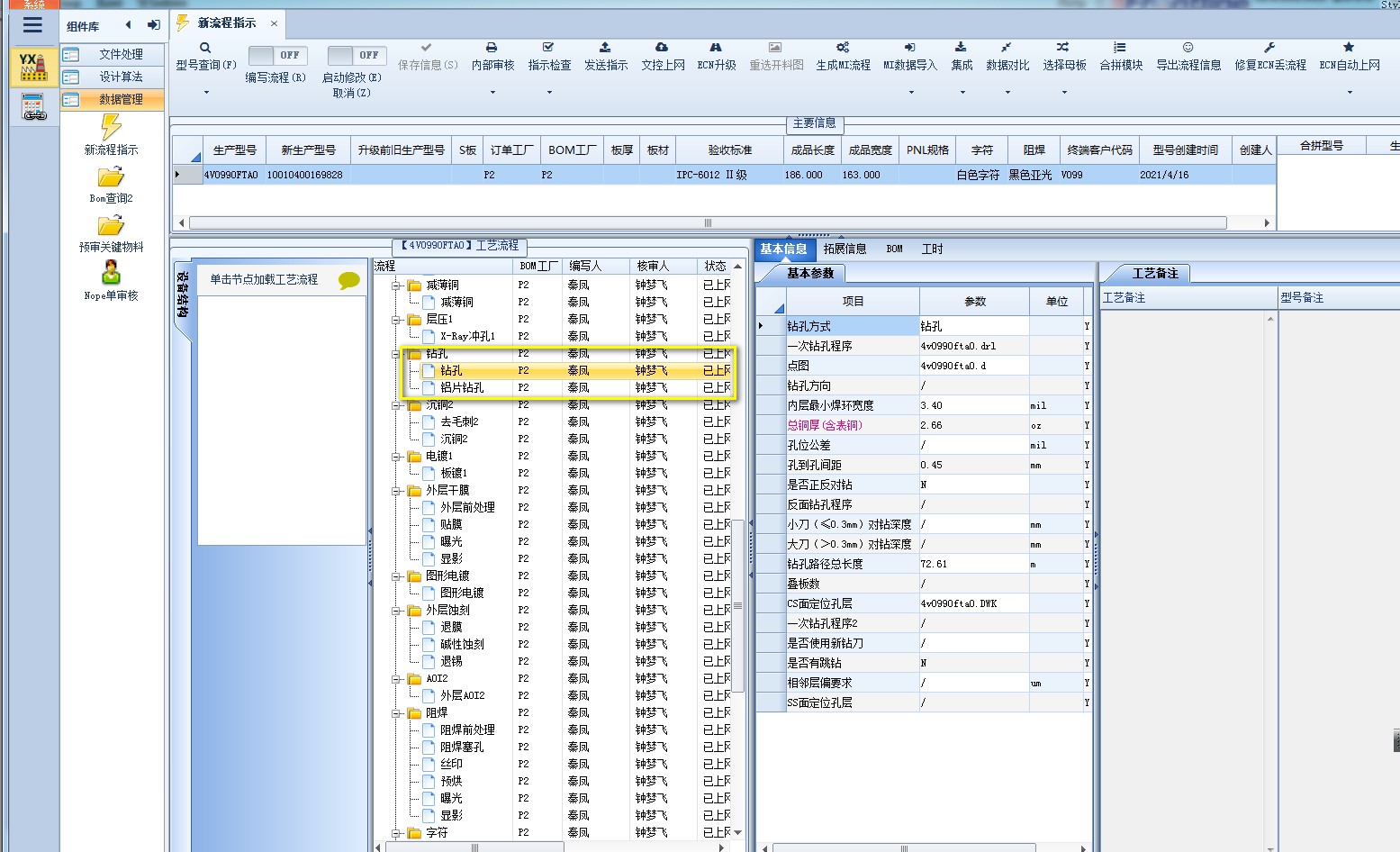
Task: Switch to the 拓展信息 tab
Action: click(x=845, y=249)
